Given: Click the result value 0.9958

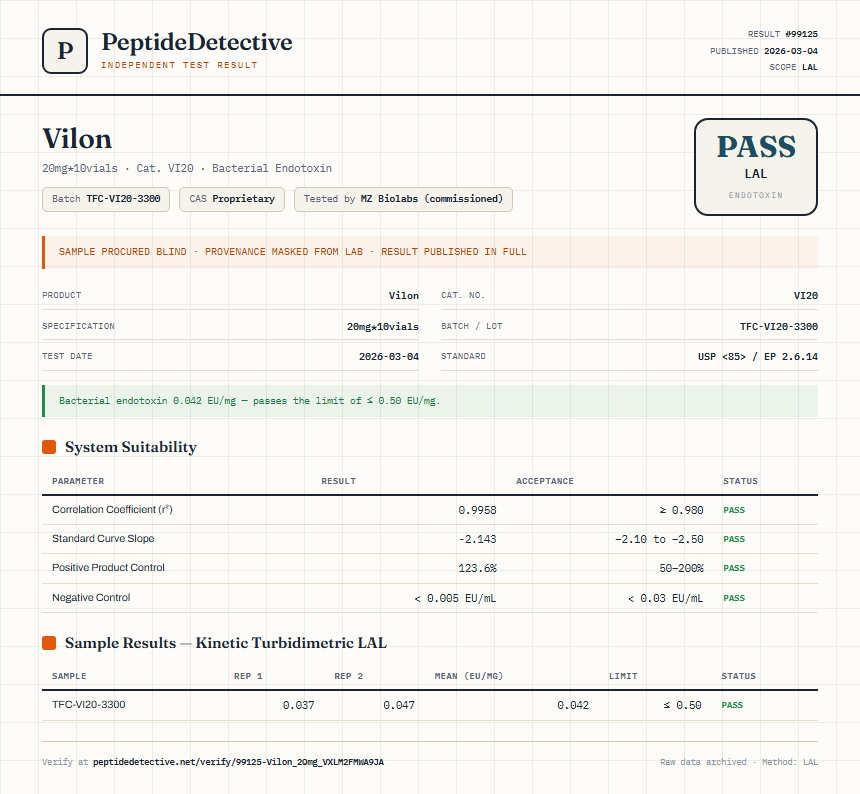Looking at the screenshot, I should click(477, 510).
